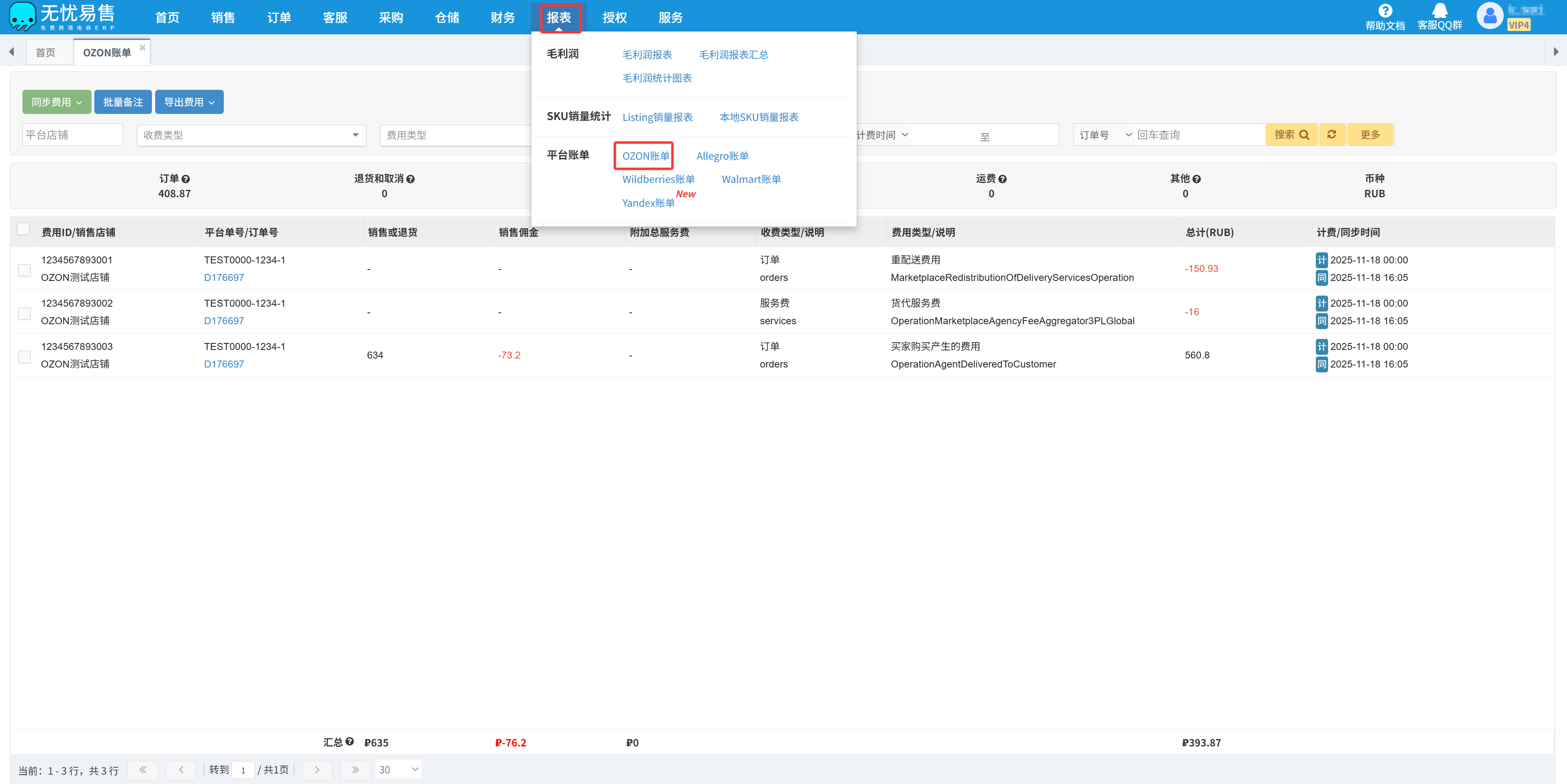Open order link D176697 in the first row
Screen dimensions: 1567x784
[x=224, y=277]
